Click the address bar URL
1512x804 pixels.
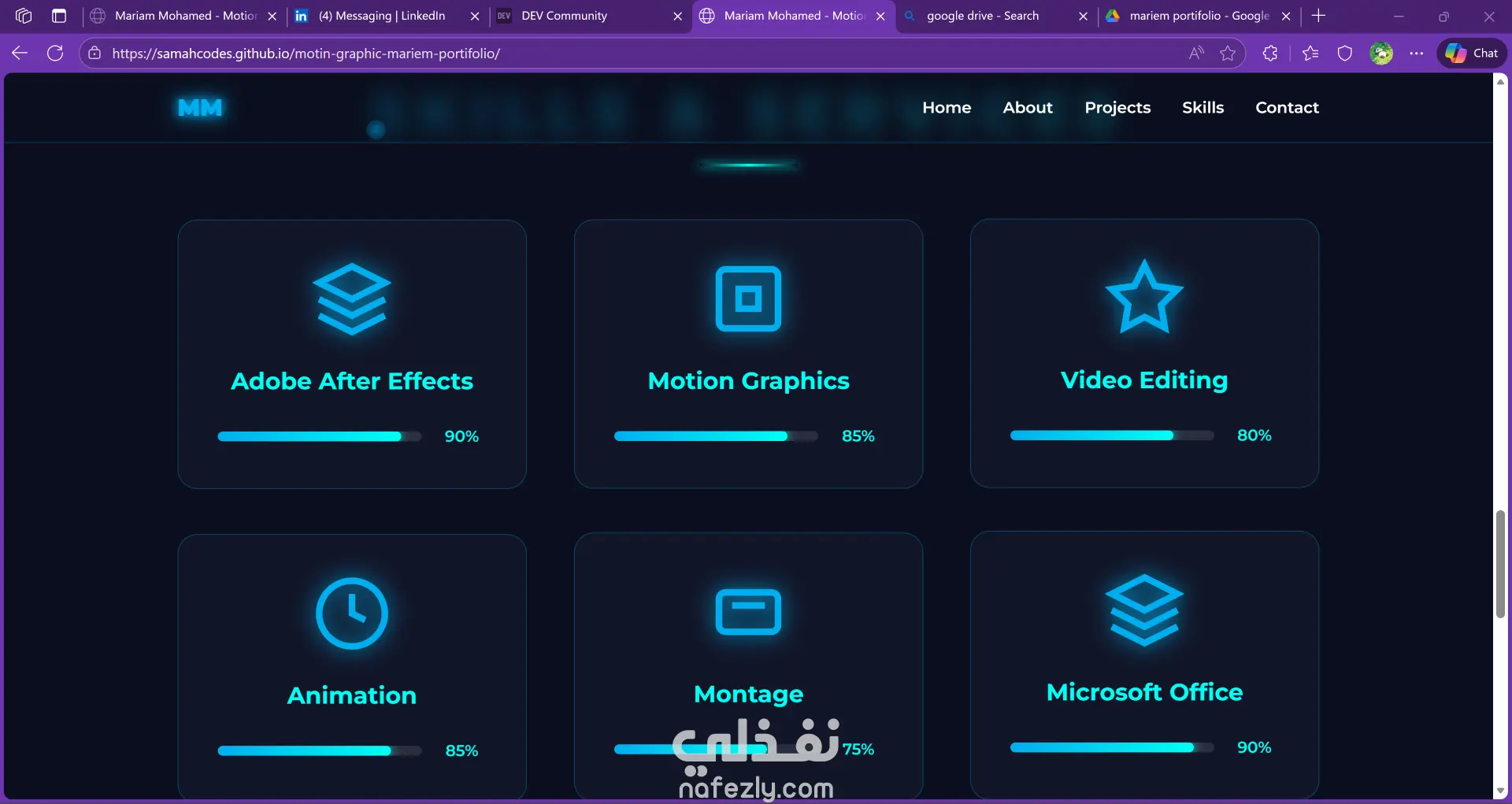(x=306, y=54)
